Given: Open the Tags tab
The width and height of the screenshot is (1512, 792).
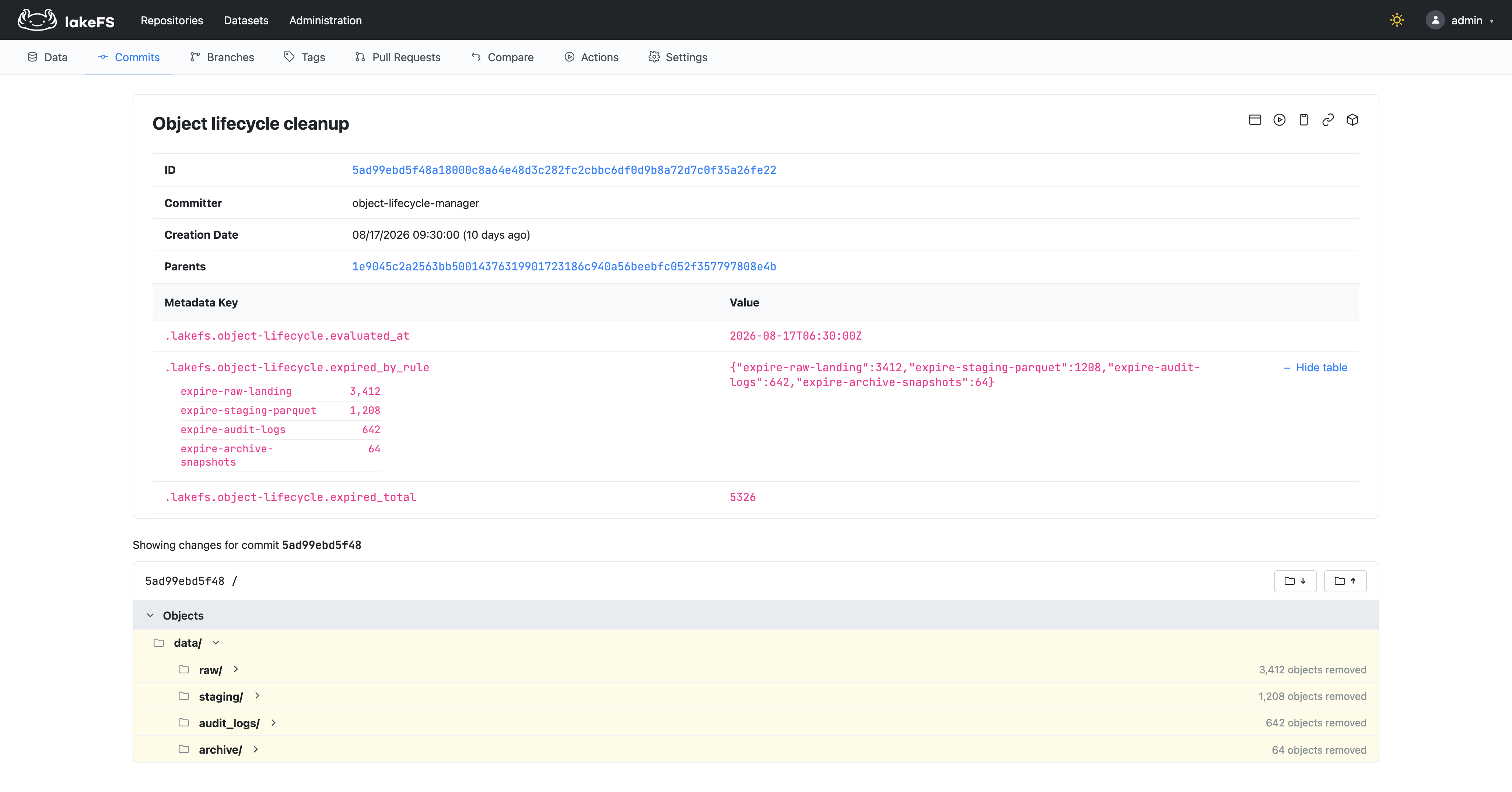Looking at the screenshot, I should tap(305, 57).
